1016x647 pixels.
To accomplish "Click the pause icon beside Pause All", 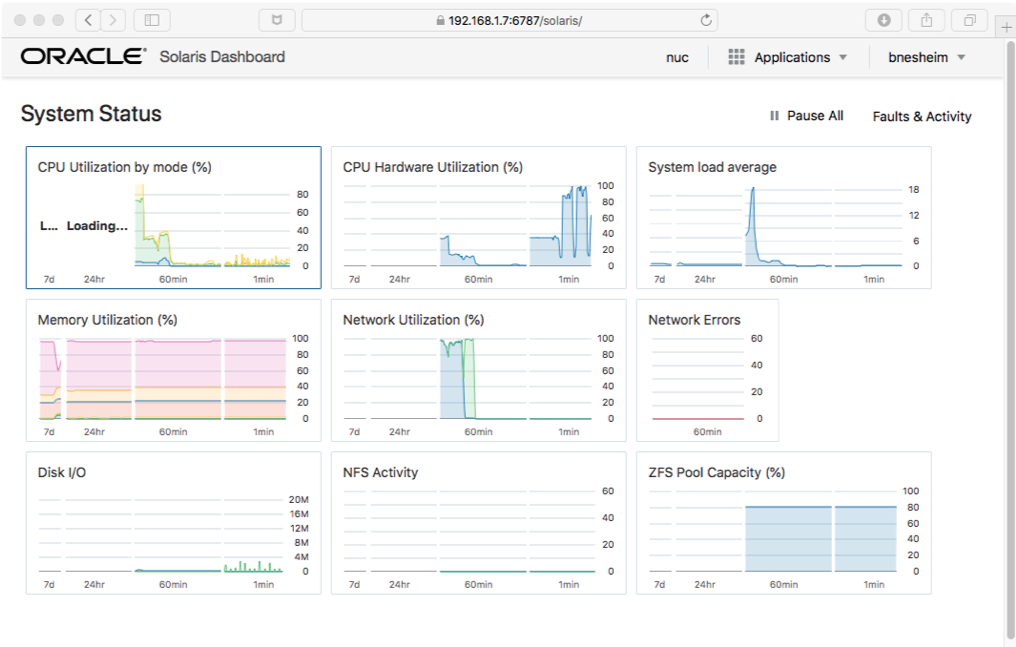I will coord(773,116).
